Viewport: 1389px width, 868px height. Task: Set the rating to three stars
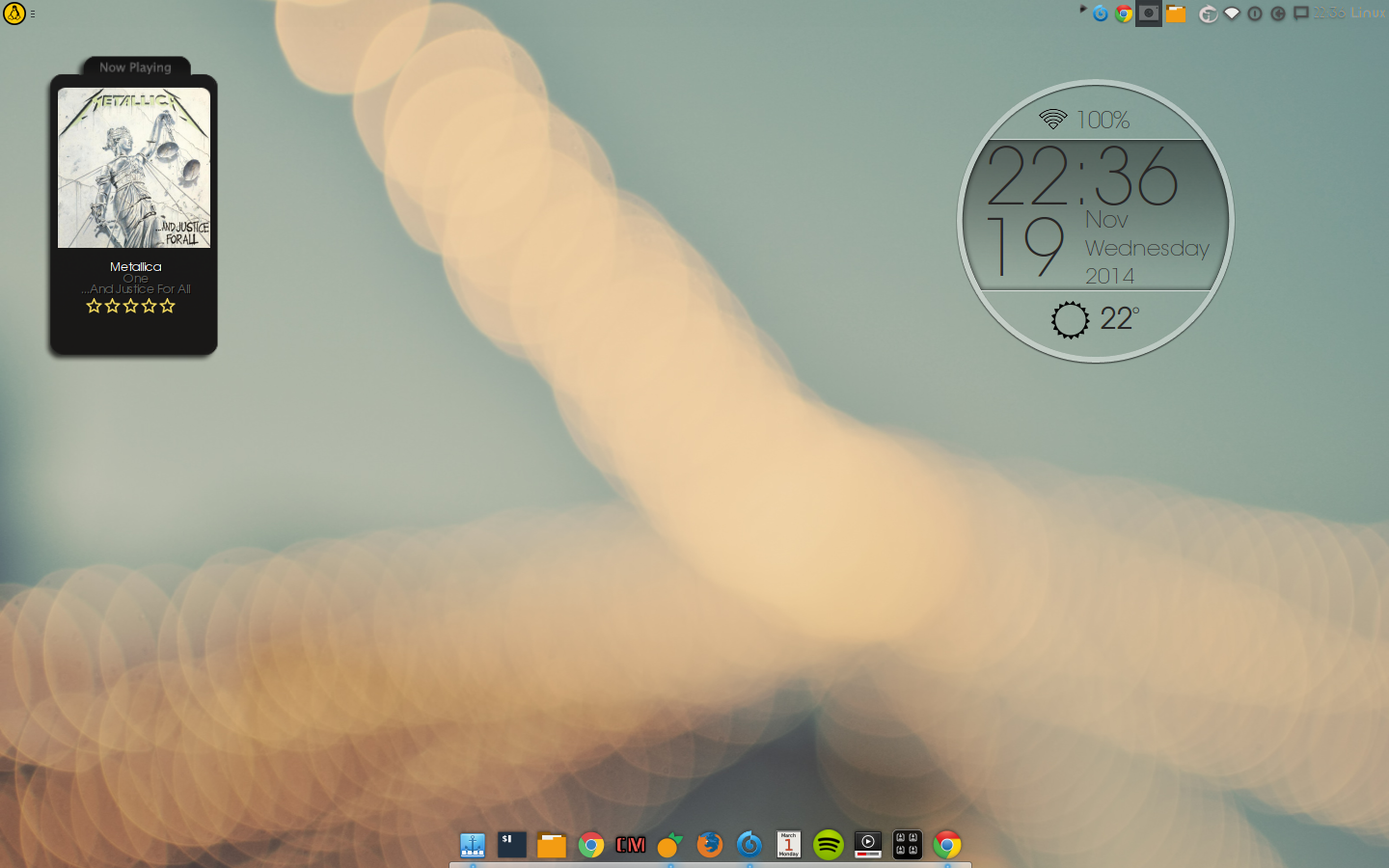[130, 306]
